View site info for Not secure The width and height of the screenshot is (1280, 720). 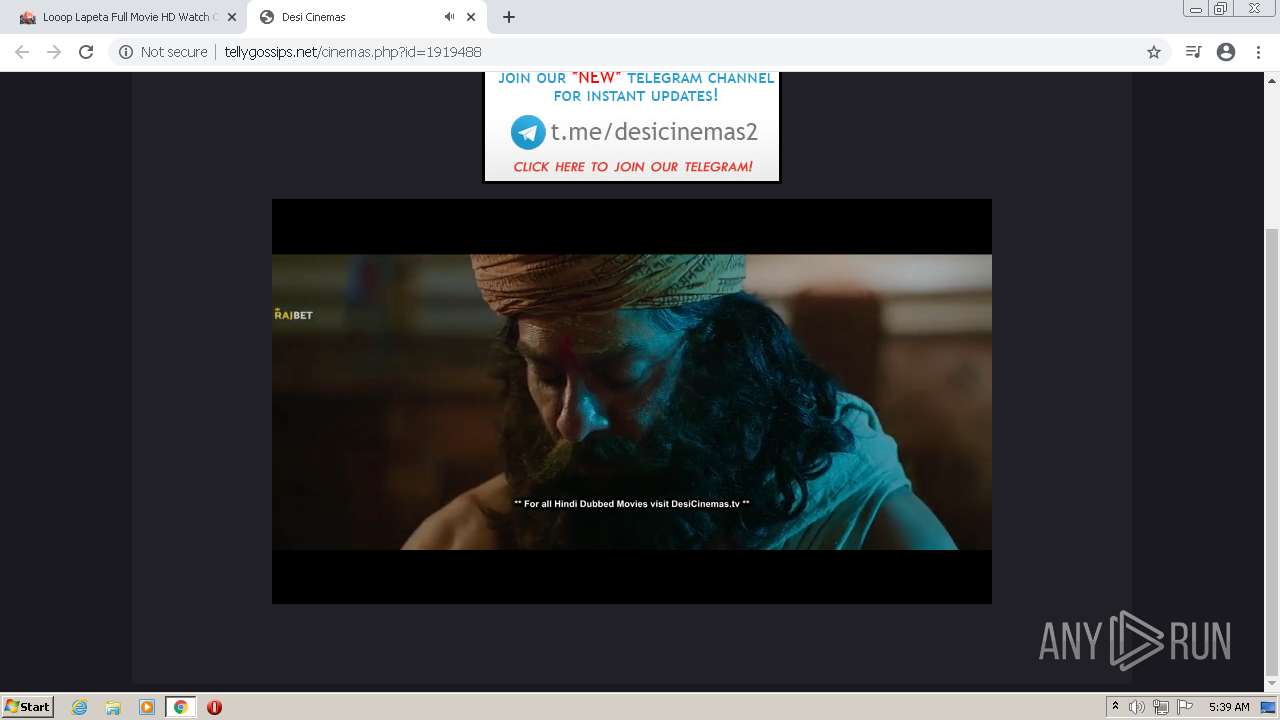pyautogui.click(x=163, y=52)
